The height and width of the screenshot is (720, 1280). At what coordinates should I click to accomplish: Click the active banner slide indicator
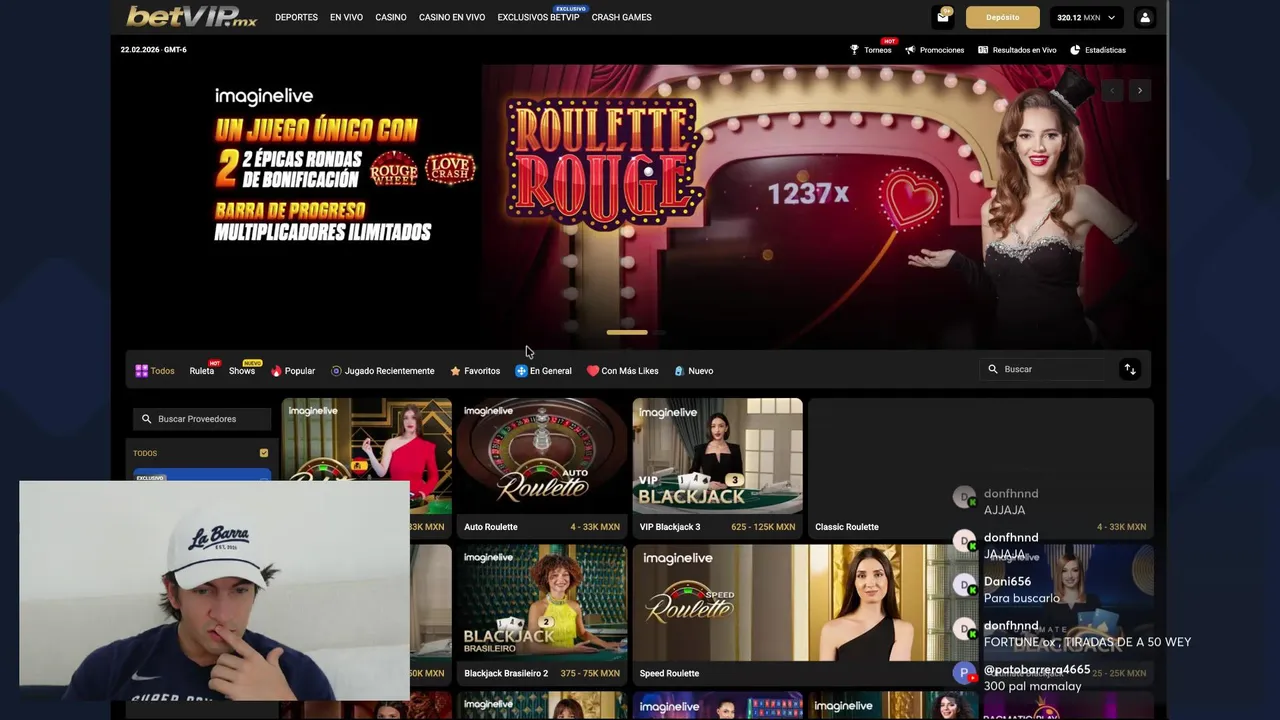tap(627, 332)
